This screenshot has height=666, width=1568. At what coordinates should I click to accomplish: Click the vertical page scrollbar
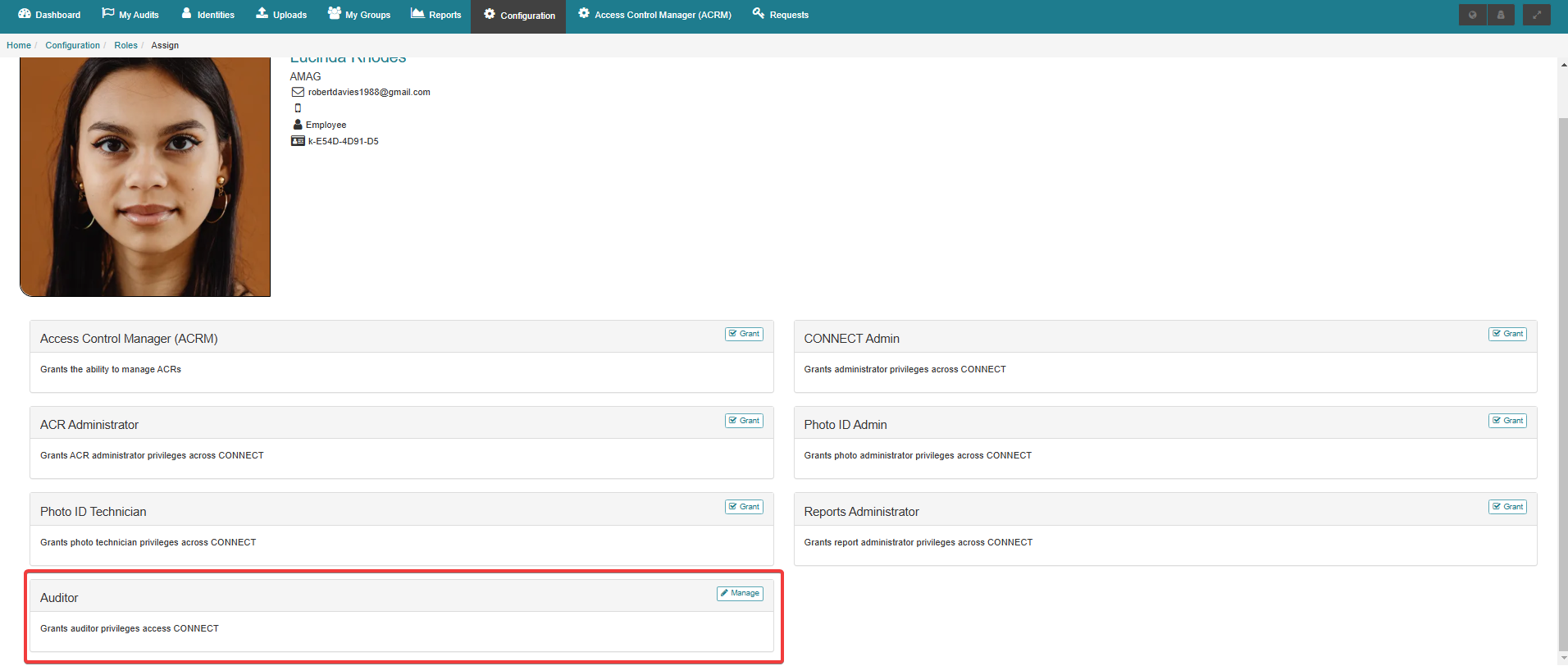1562,385
